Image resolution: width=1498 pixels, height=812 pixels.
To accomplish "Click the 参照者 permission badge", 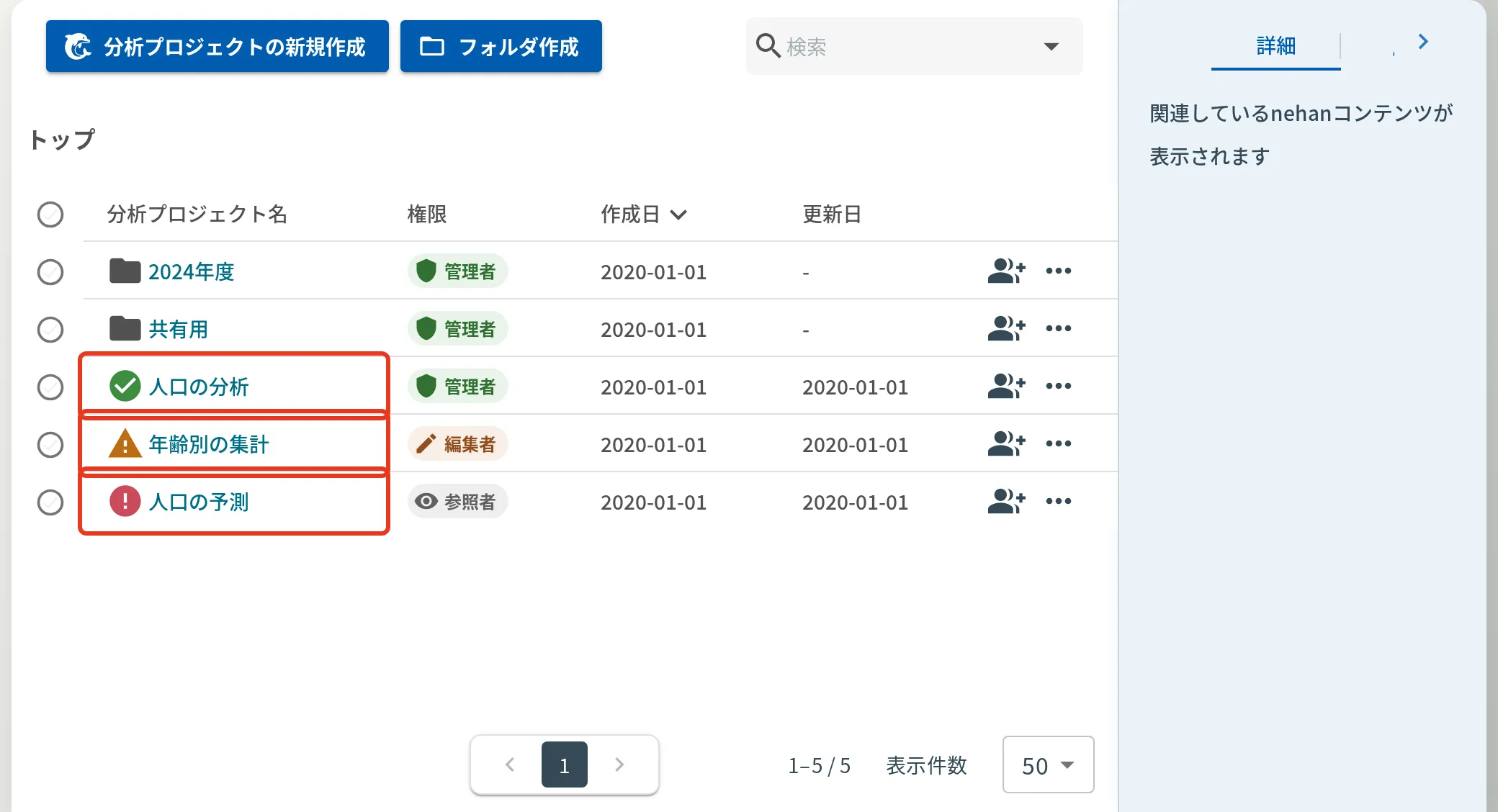I will (x=458, y=502).
